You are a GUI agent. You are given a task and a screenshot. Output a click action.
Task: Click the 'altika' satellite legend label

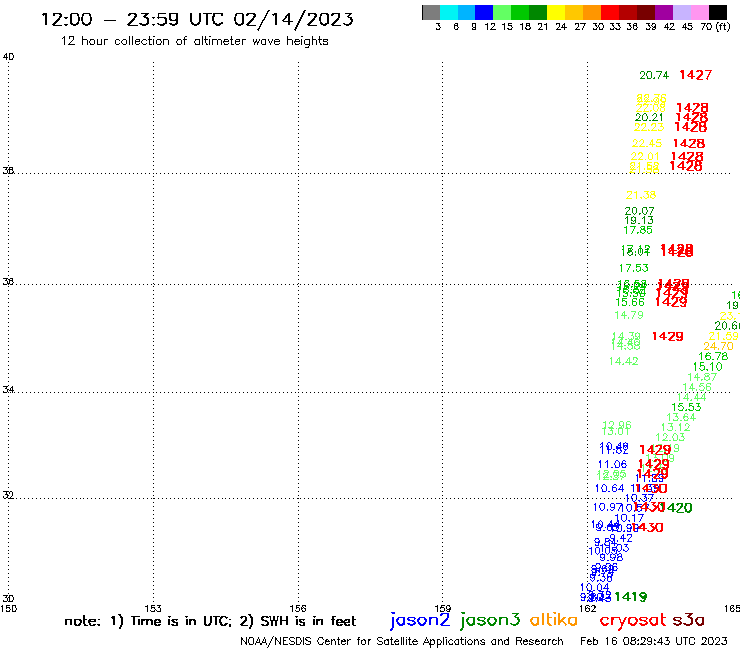[554, 619]
